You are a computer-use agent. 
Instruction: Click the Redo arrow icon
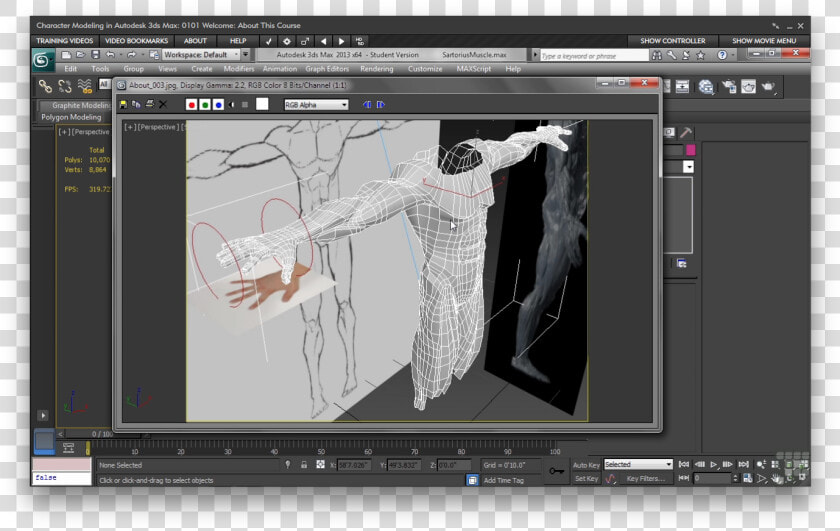point(131,55)
